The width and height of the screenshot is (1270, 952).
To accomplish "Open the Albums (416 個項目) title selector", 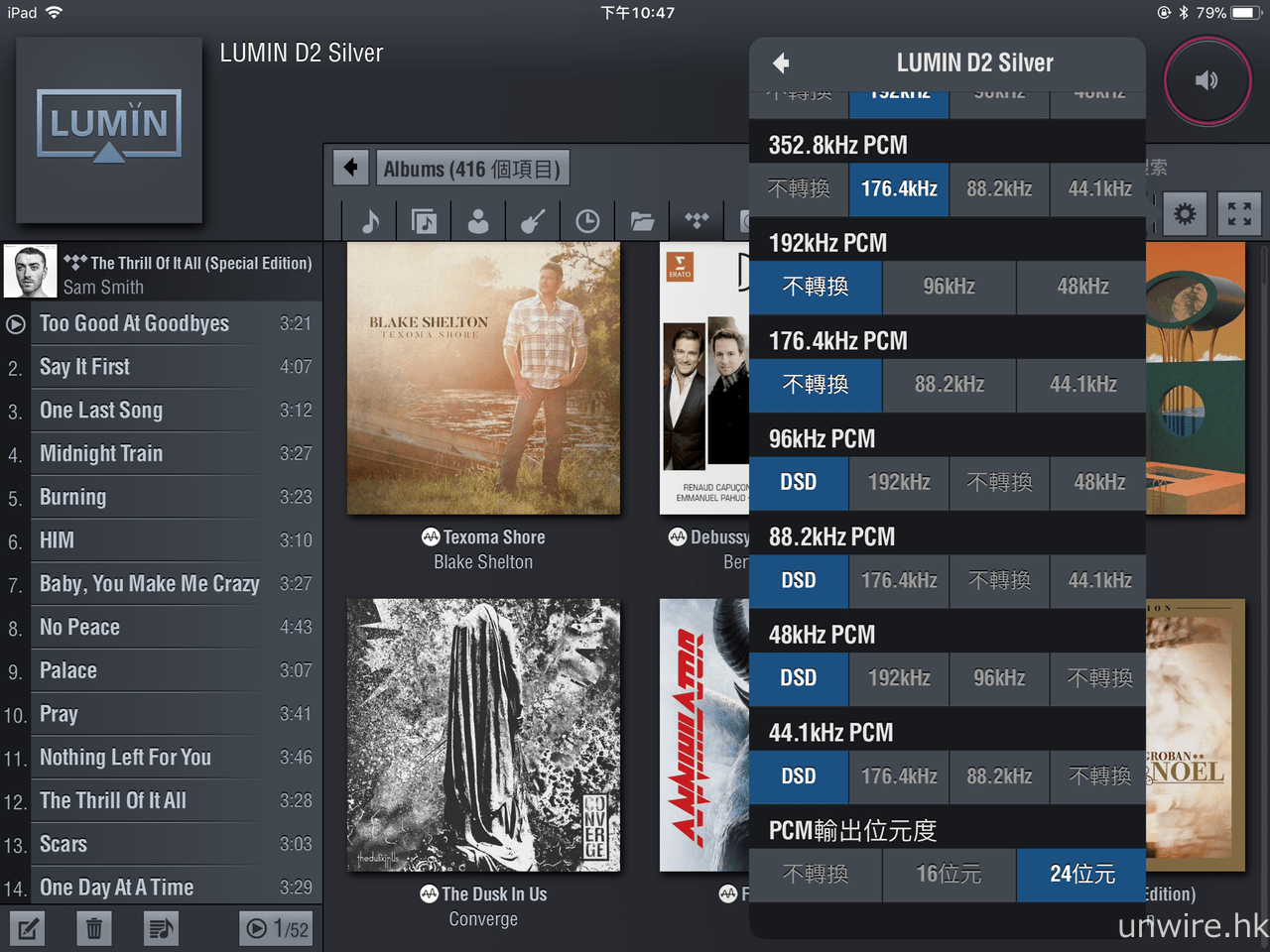I will click(x=472, y=169).
